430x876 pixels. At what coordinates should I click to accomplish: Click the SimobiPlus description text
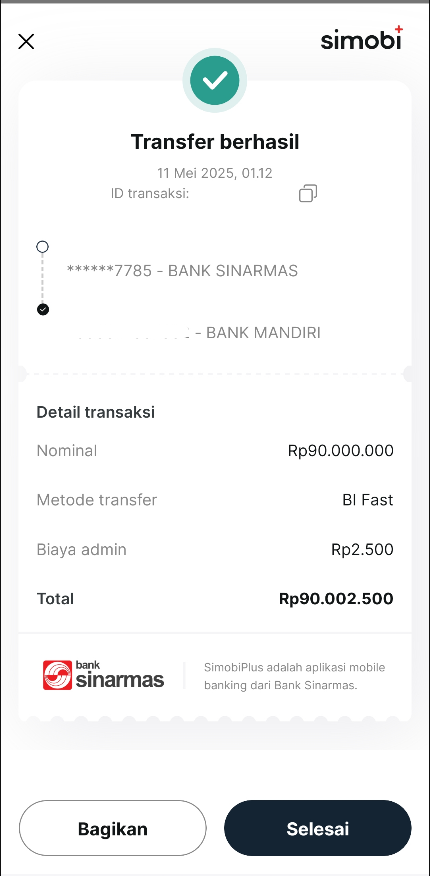point(295,676)
